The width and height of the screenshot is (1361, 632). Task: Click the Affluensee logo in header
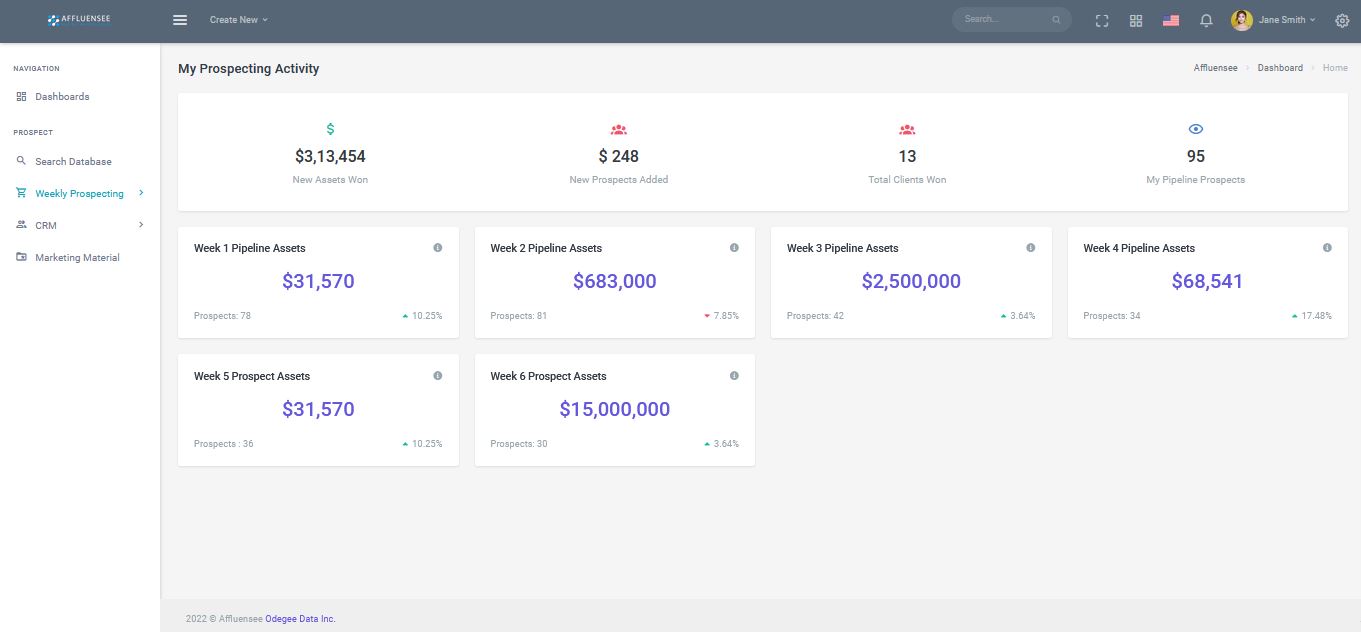pyautogui.click(x=79, y=19)
